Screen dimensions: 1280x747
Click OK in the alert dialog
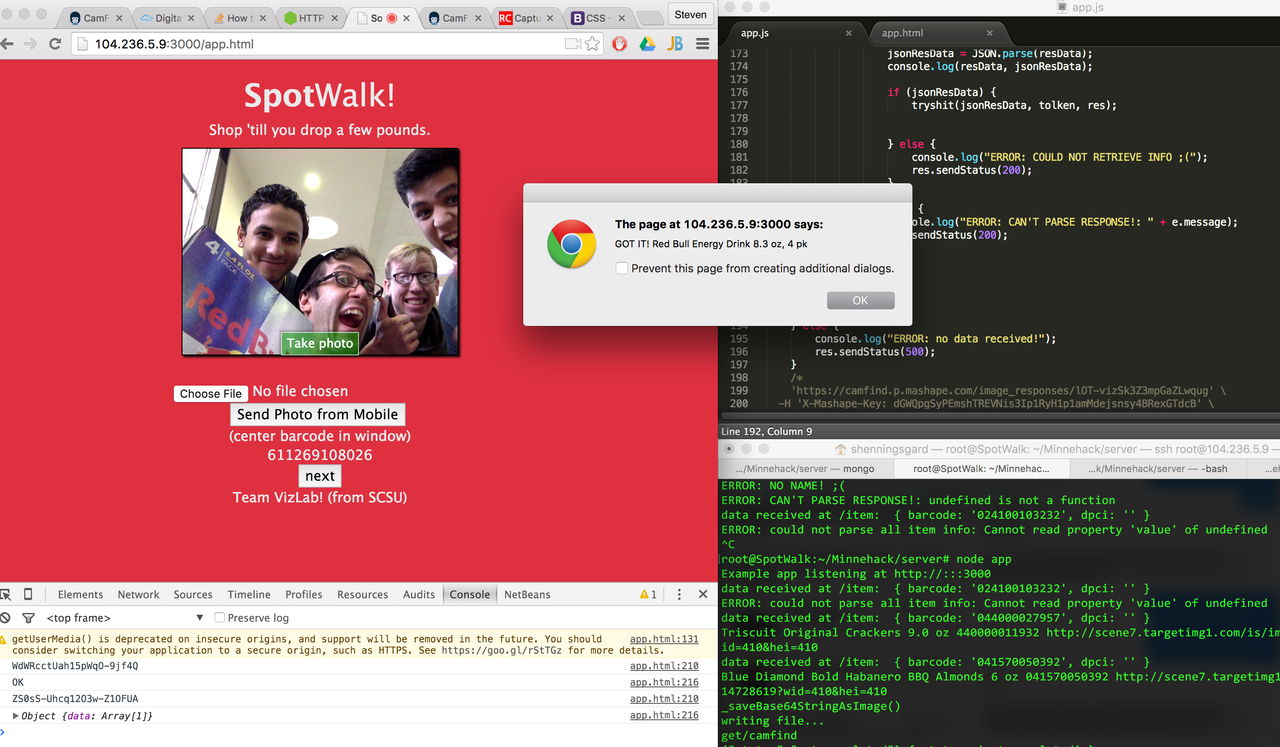coord(860,300)
